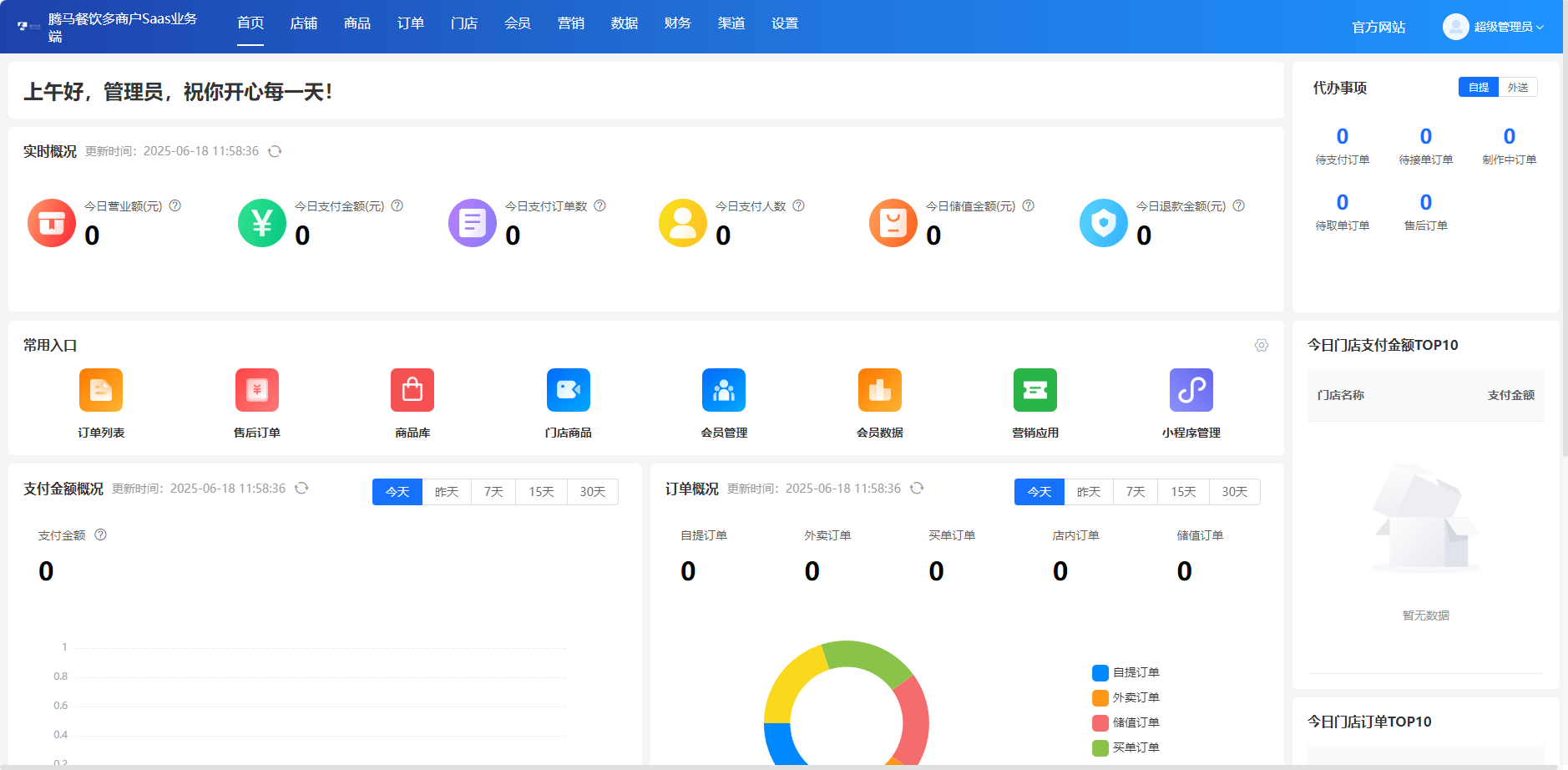
Task: Open the 财务 navigation menu
Action: 677,23
